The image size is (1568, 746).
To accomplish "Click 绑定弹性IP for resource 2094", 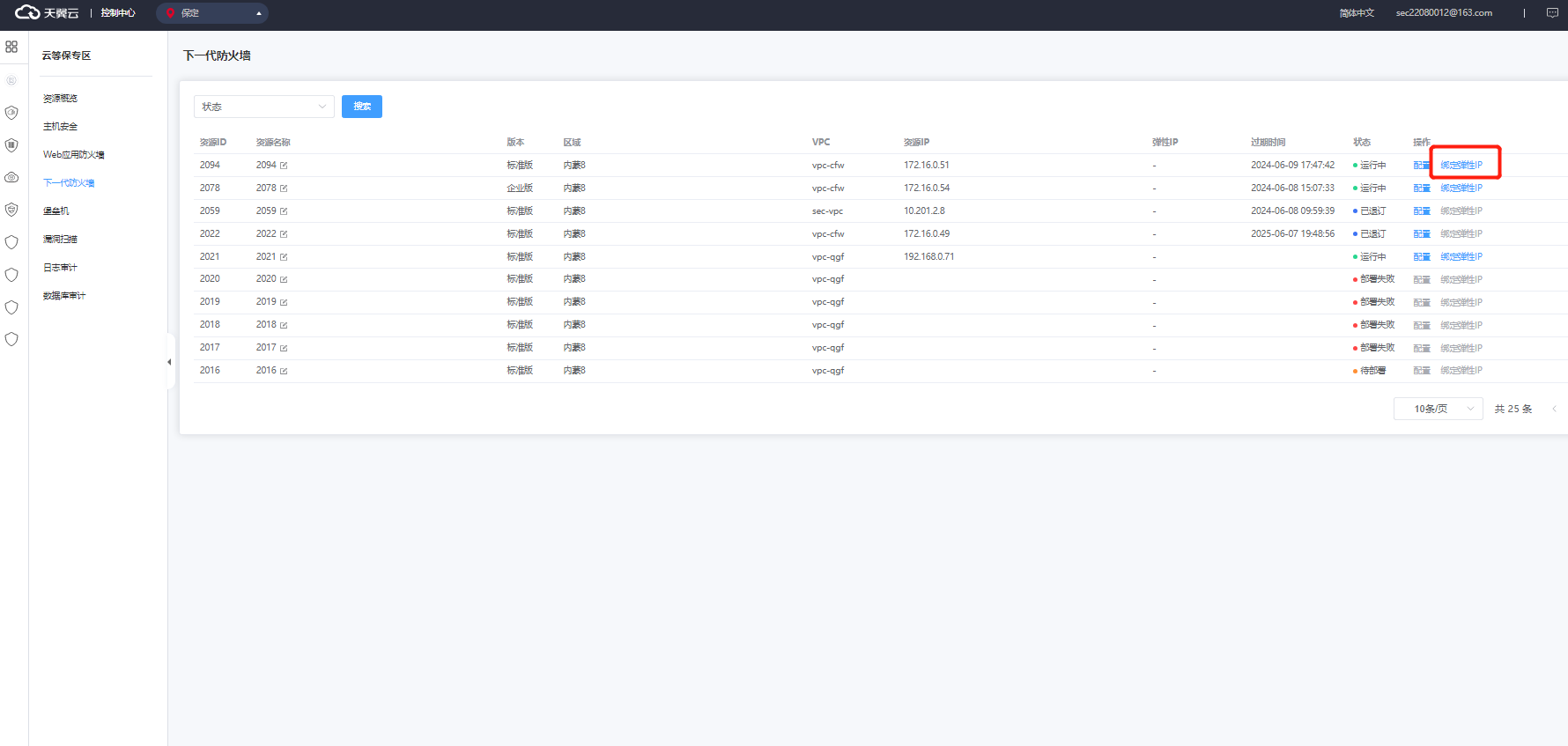I will pos(1461,166).
